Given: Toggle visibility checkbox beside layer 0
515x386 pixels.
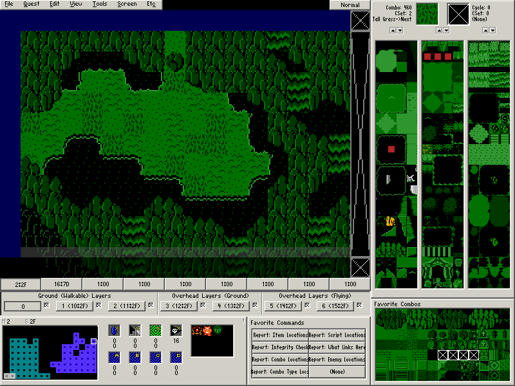Looking at the screenshot, I should [x=46, y=305].
